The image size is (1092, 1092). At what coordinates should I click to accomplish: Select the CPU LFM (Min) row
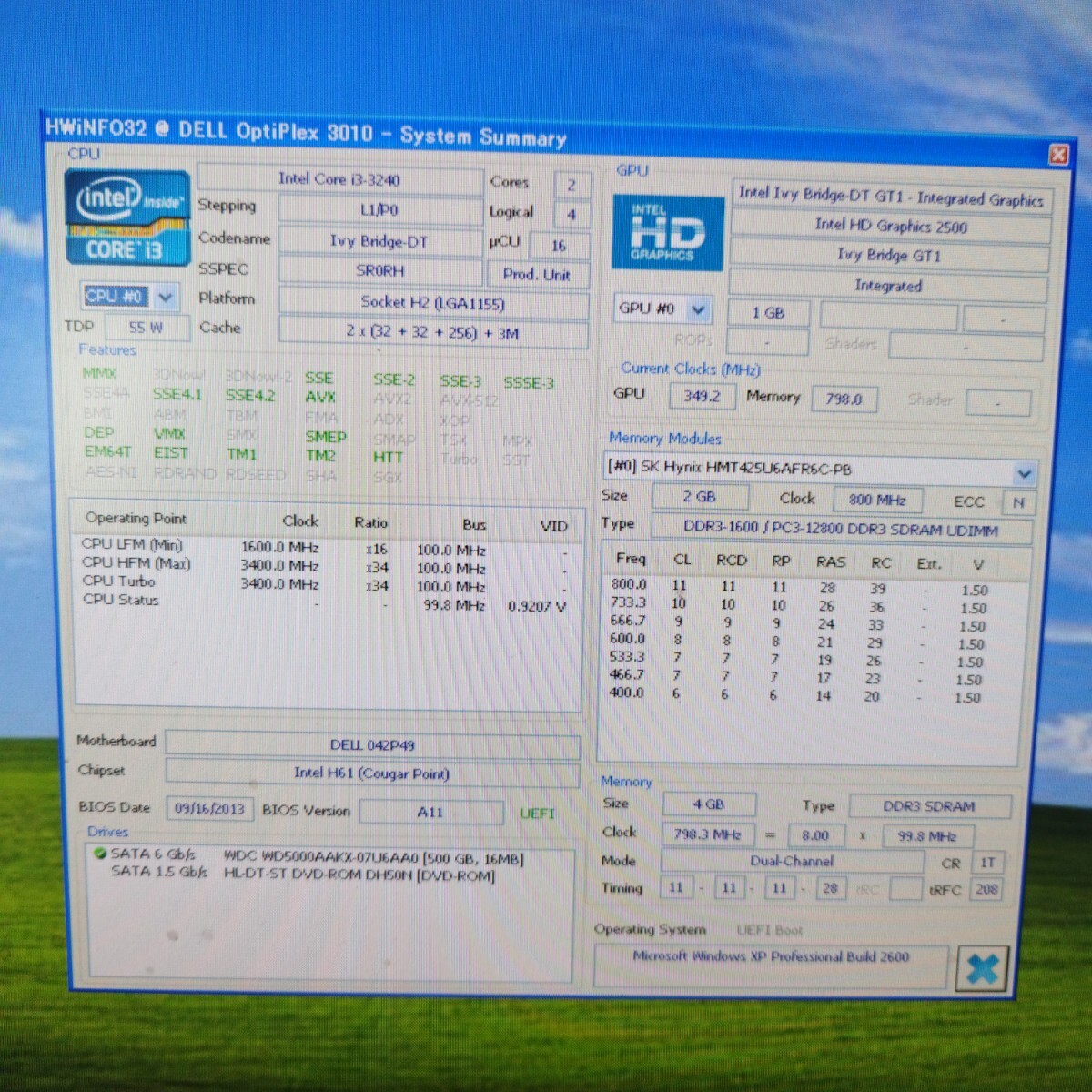coord(325,548)
